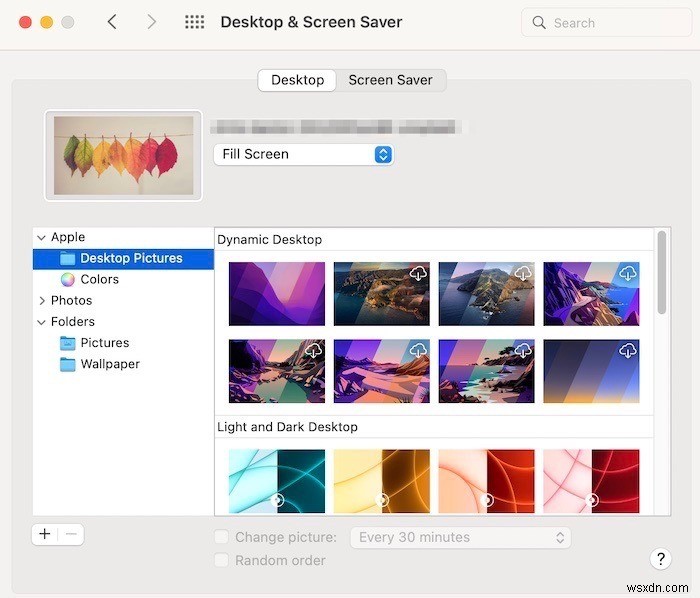Download third wallpaper in first Dynamic row

[x=523, y=273]
